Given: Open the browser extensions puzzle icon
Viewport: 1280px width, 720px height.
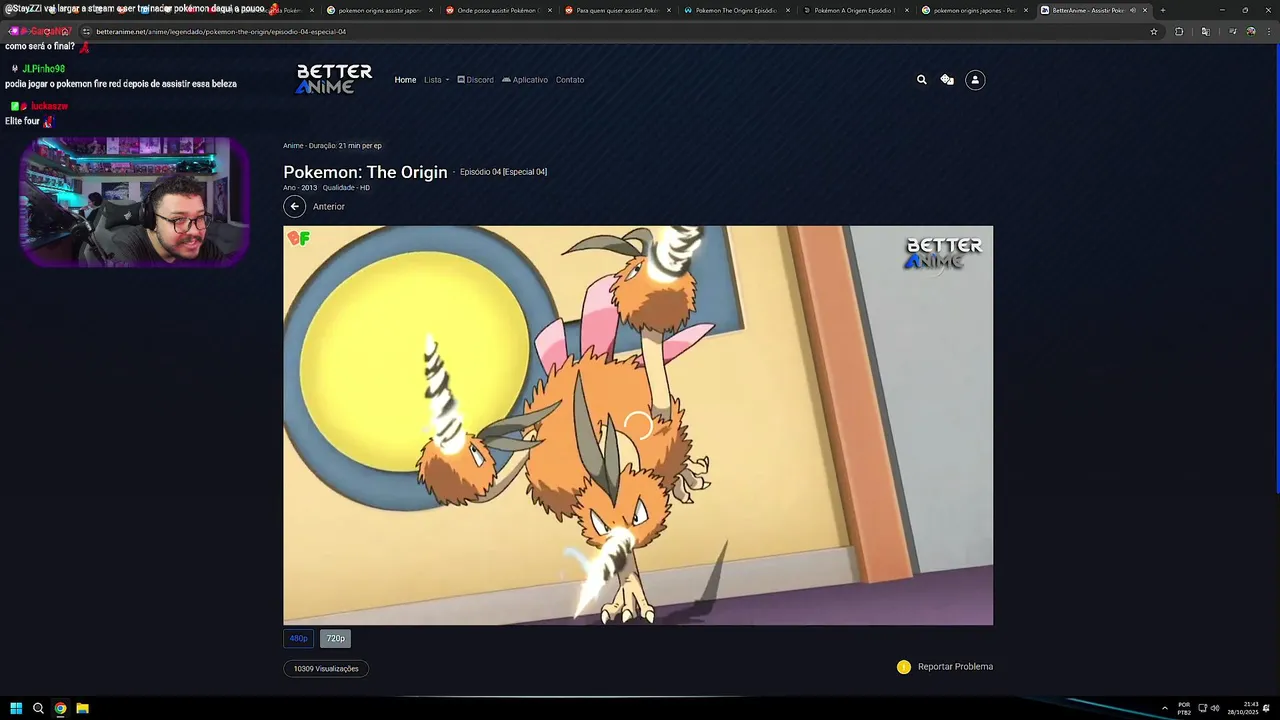Looking at the screenshot, I should 1179,31.
